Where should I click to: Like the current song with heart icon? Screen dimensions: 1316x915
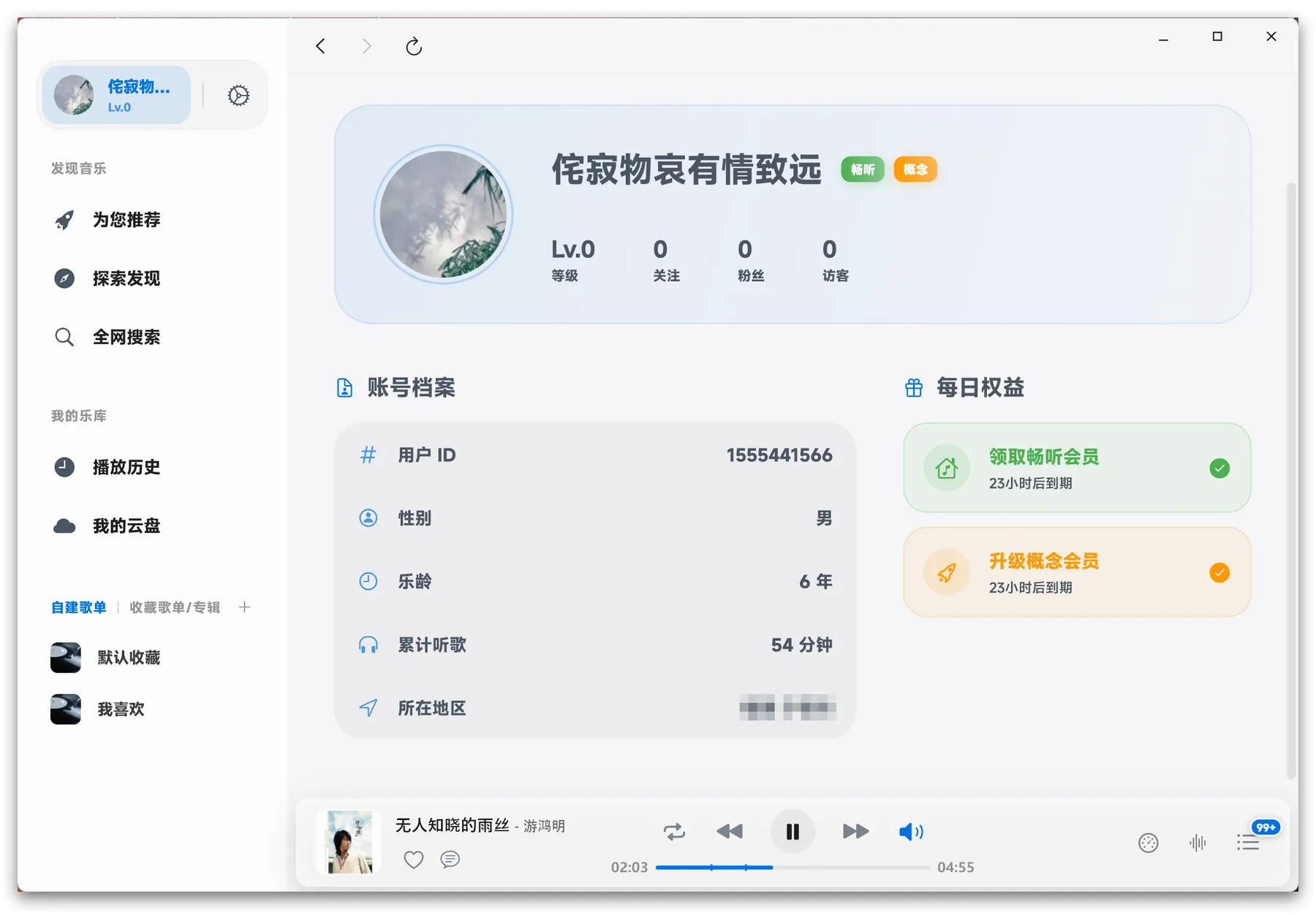point(414,859)
